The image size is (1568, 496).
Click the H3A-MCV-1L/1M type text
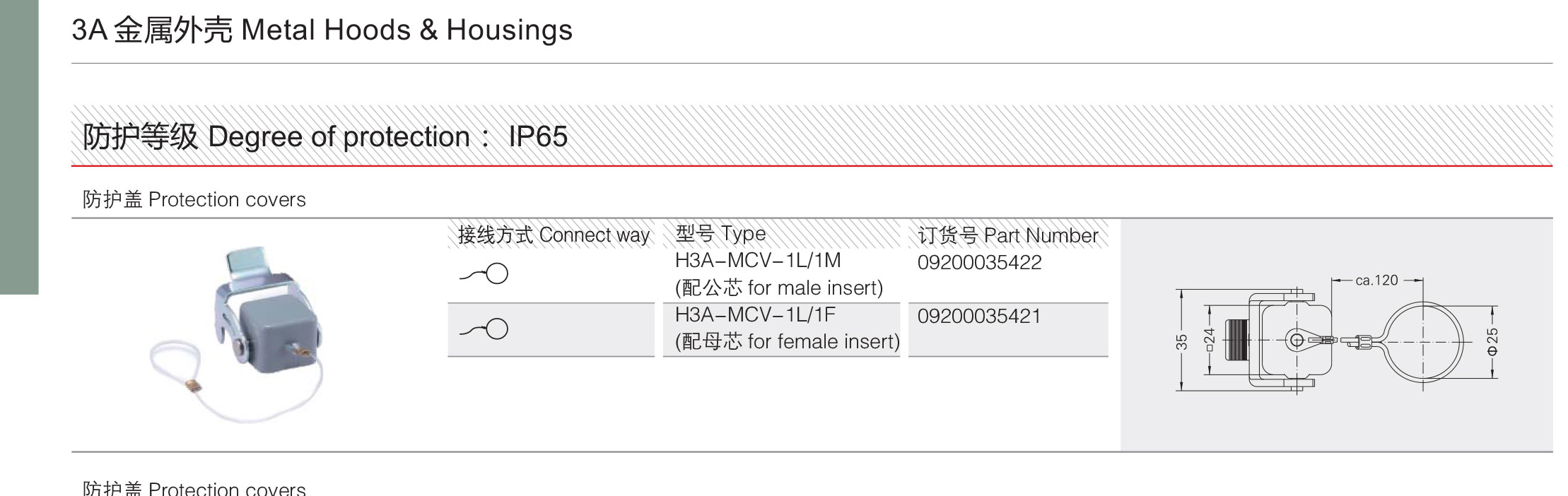click(758, 260)
